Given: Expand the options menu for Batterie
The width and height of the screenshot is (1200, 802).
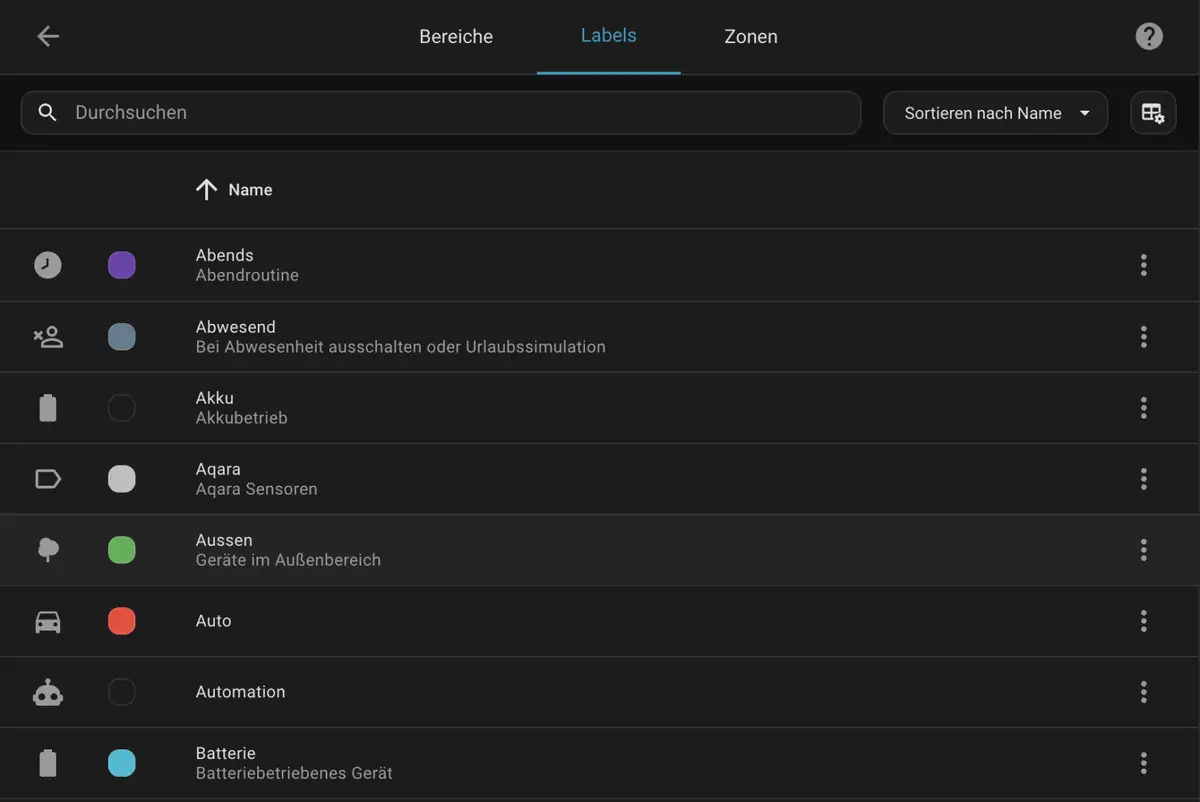Looking at the screenshot, I should [1143, 763].
